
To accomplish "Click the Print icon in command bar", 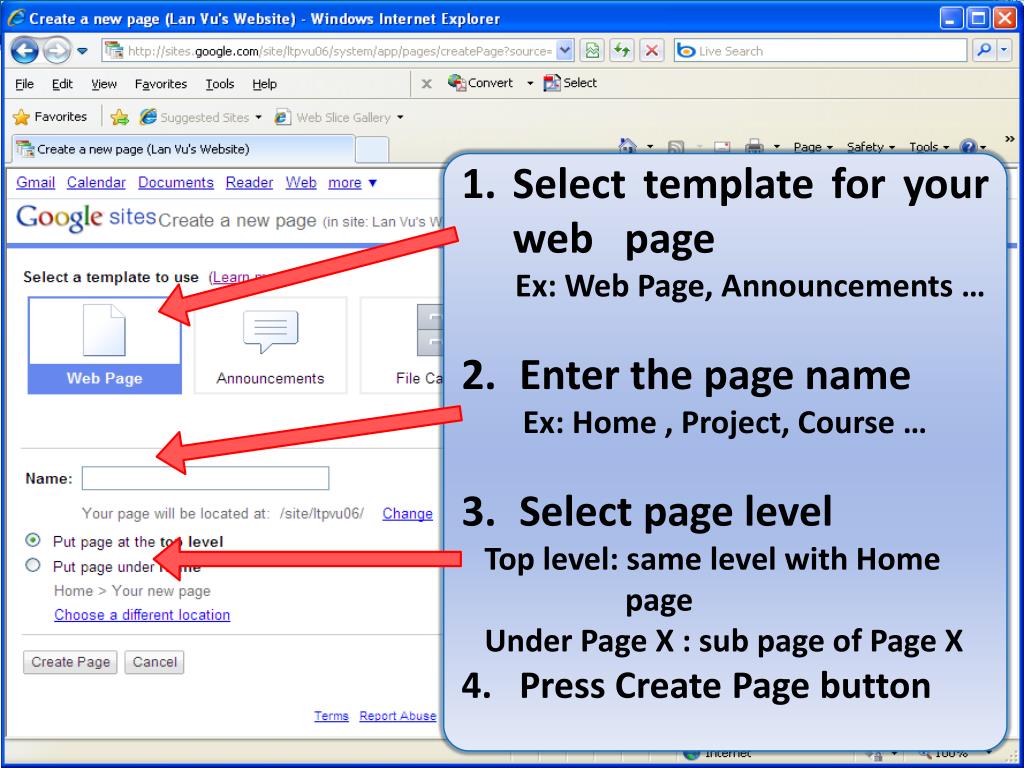I will click(x=754, y=146).
